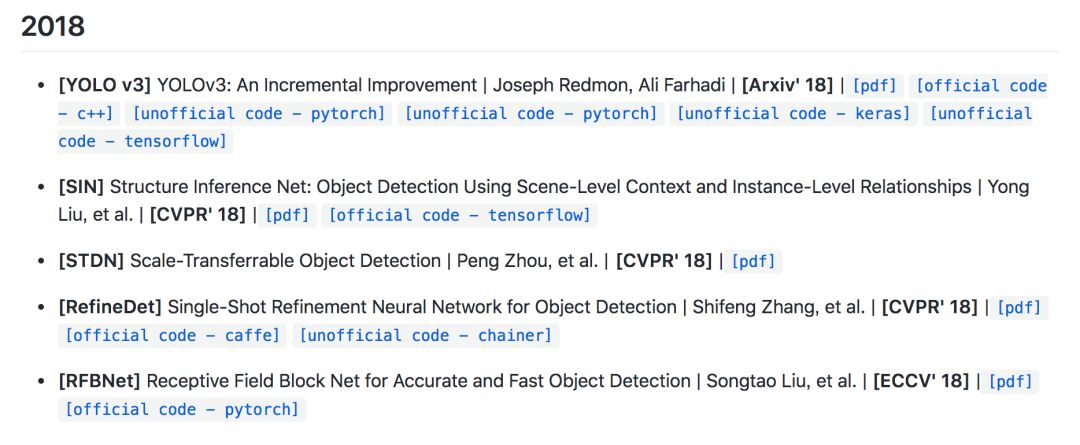Open the first YOLOv3 unofficial pytorch code link
1080x445 pixels.
[x=259, y=113]
